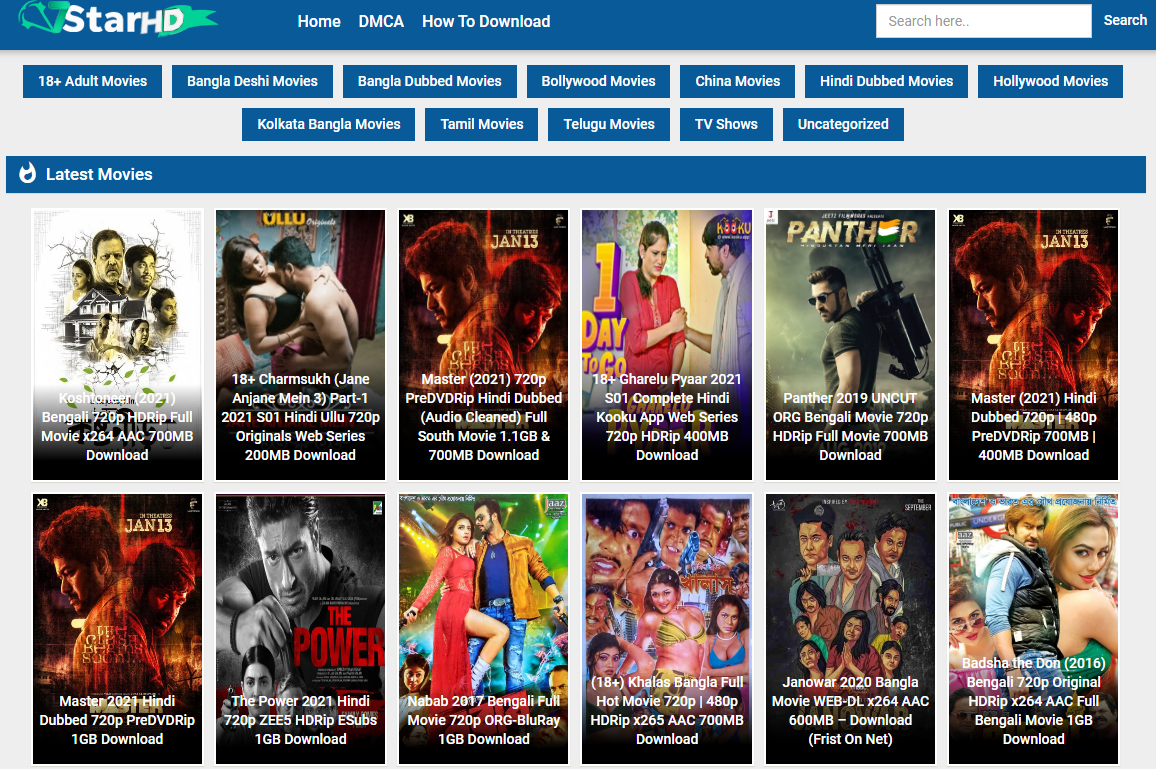Open Master 2021 Hindi Dubbed 1GB poster
Screen dimensions: 1156x769
[117, 629]
